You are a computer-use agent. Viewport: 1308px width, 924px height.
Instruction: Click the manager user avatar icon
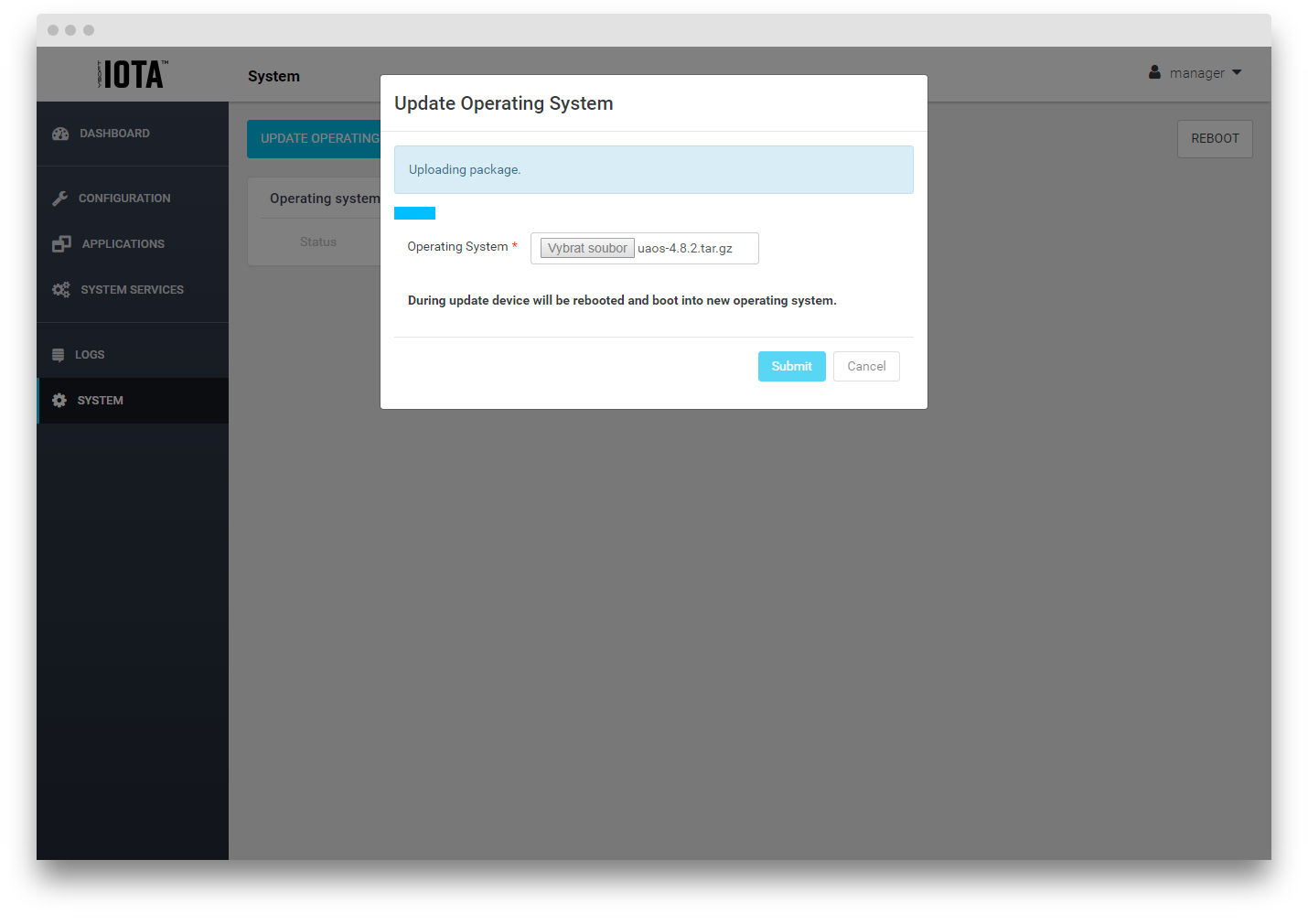[x=1154, y=72]
